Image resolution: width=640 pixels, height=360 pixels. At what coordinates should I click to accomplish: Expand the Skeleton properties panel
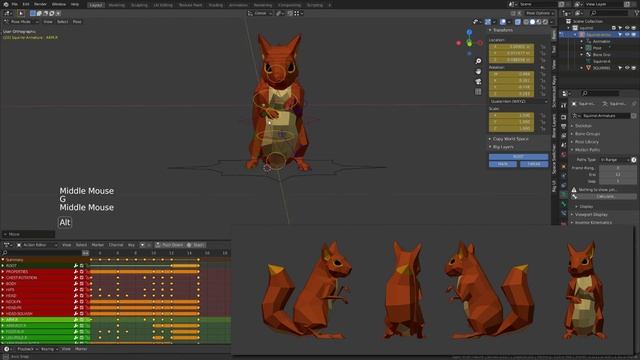tap(583, 126)
